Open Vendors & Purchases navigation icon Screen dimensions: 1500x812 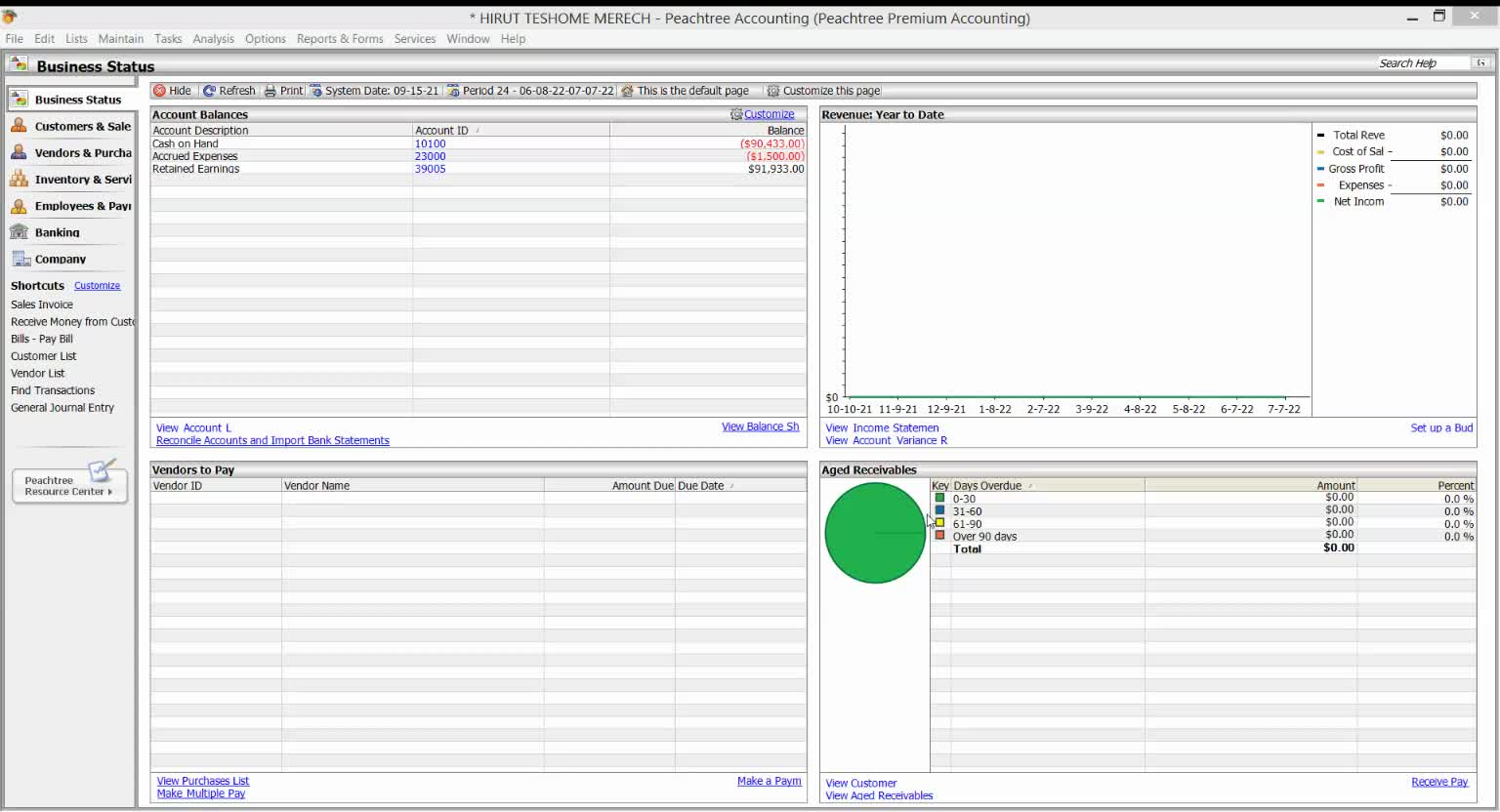click(x=19, y=152)
